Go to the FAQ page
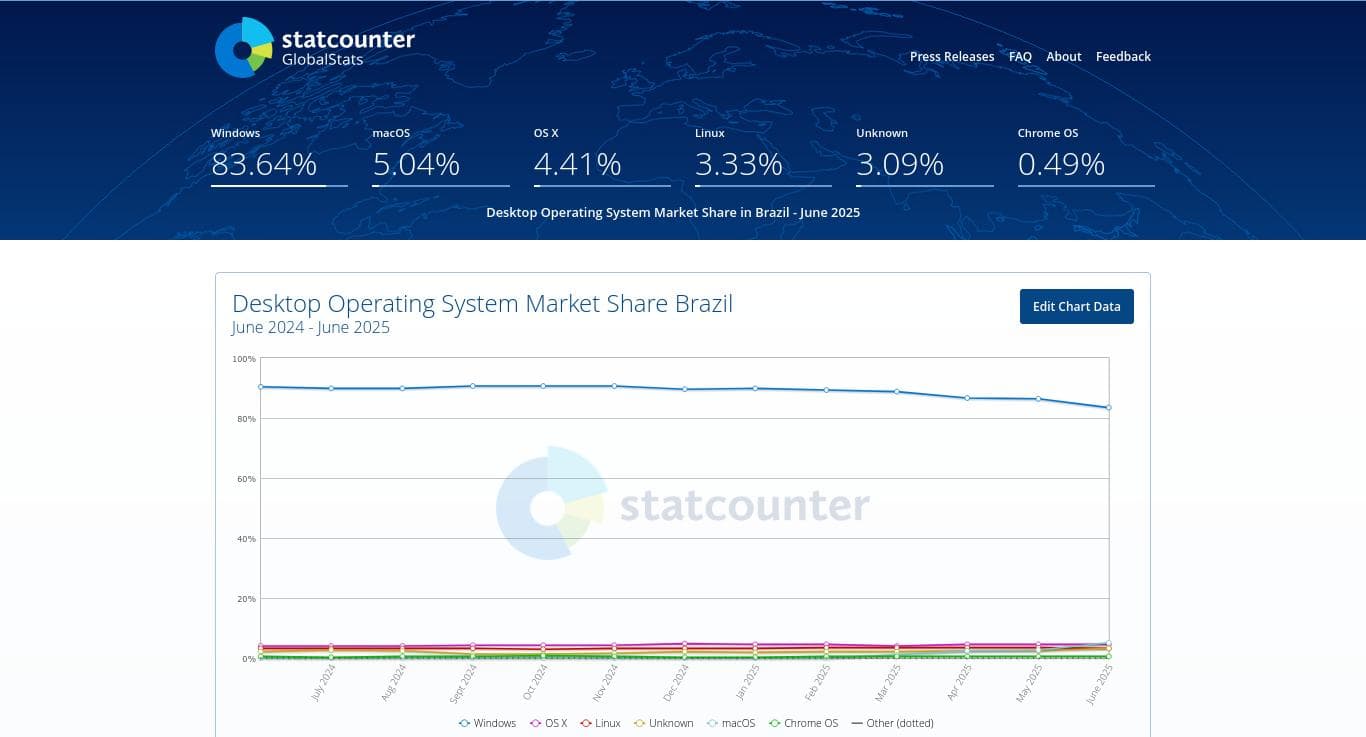 tap(1020, 57)
